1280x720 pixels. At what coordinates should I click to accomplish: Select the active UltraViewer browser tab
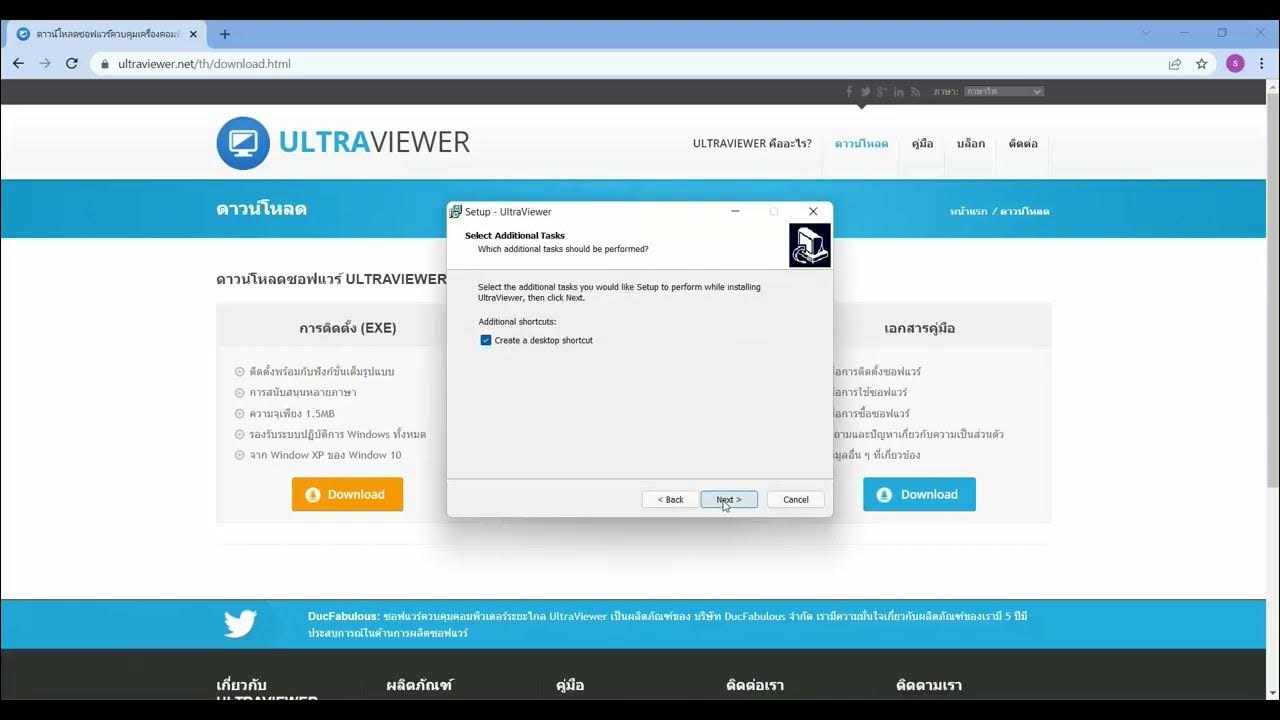105,34
